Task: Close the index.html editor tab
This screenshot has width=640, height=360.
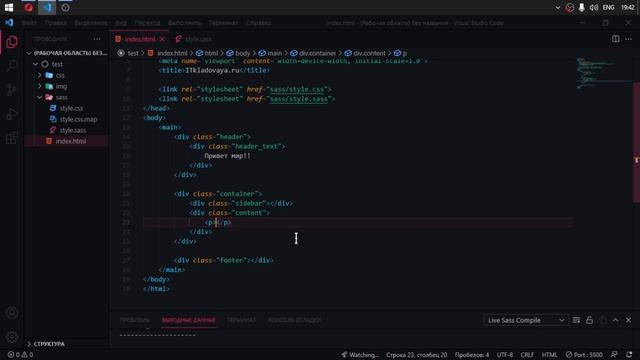Action: click(x=162, y=39)
